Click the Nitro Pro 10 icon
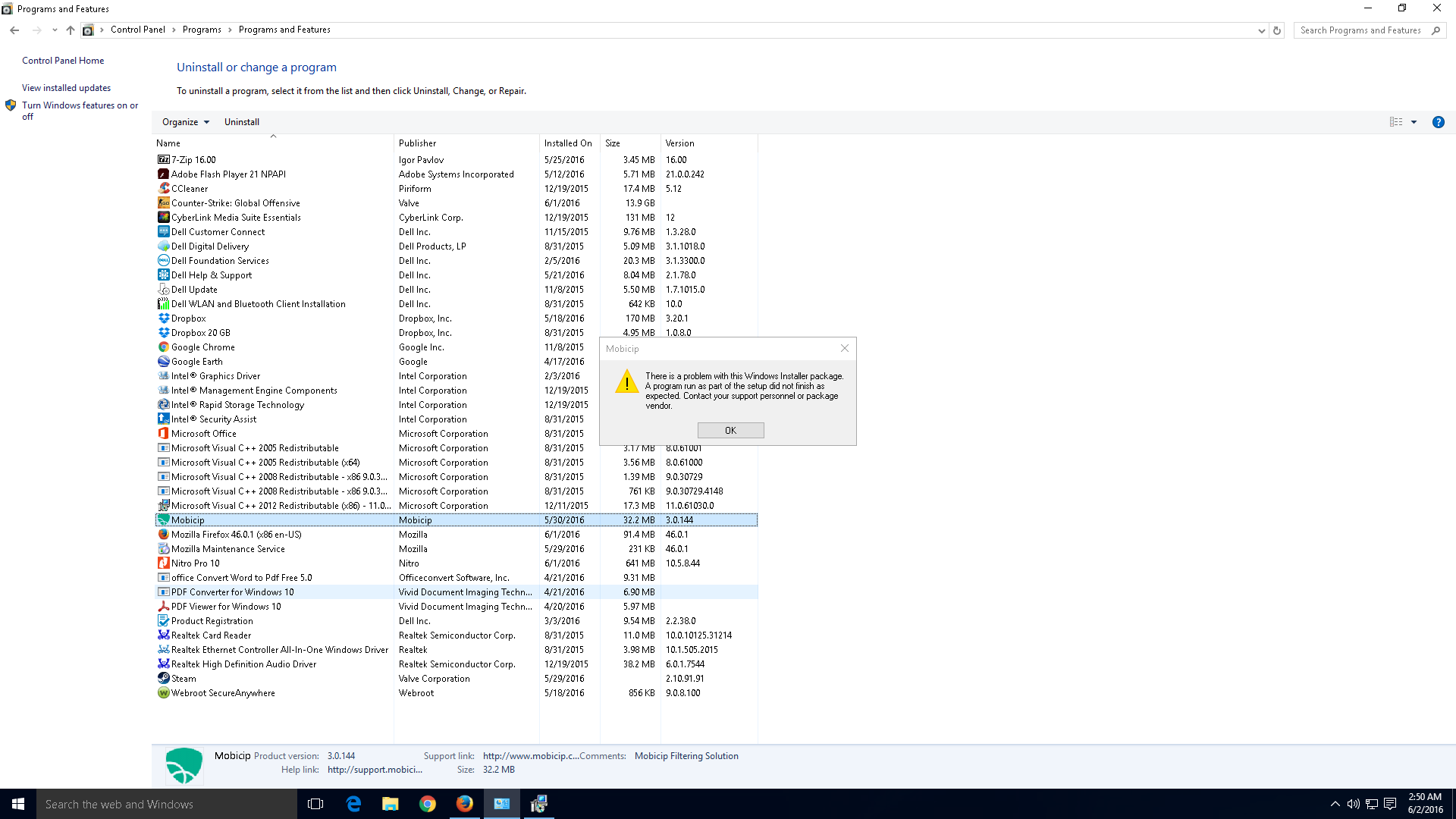The image size is (1456, 819). (163, 563)
